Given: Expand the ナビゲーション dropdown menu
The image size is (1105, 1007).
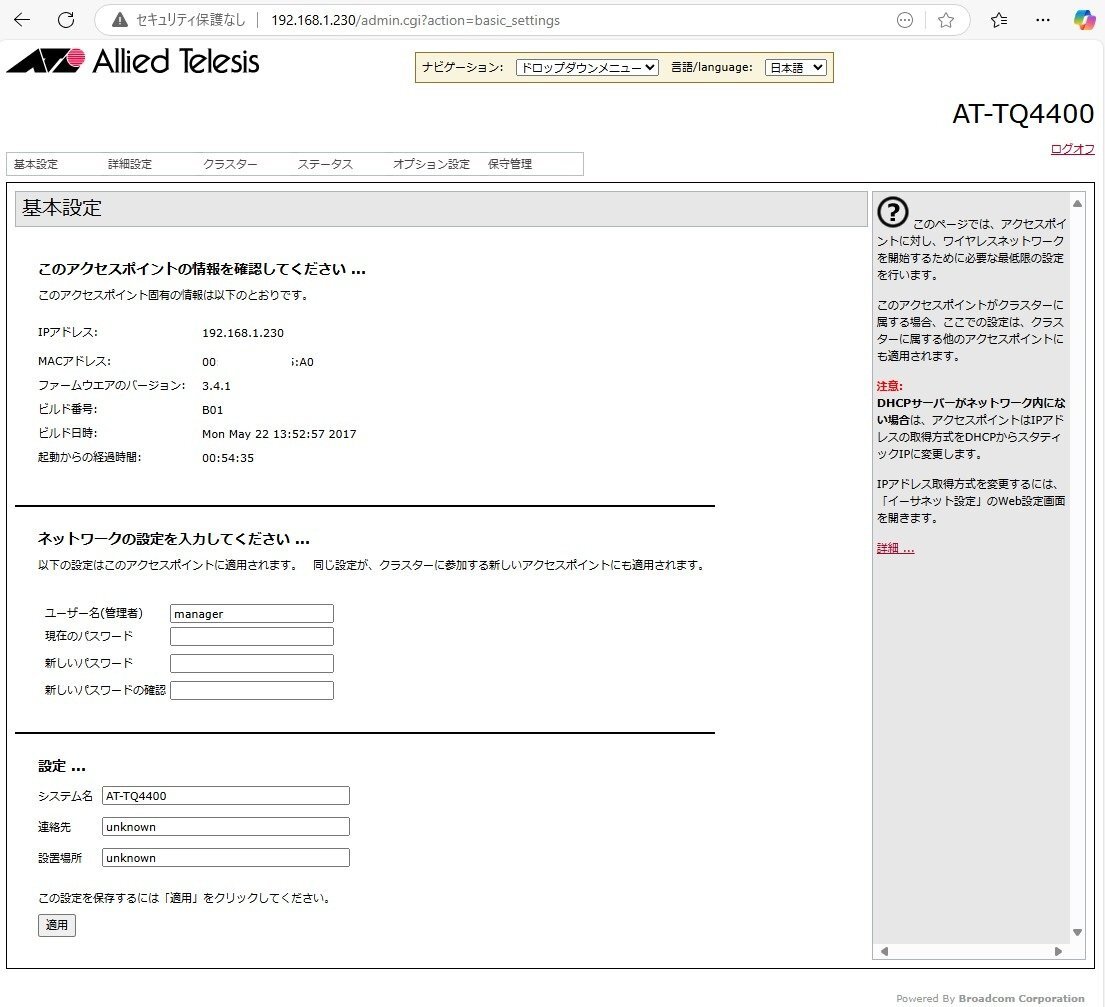Looking at the screenshot, I should click(x=587, y=67).
